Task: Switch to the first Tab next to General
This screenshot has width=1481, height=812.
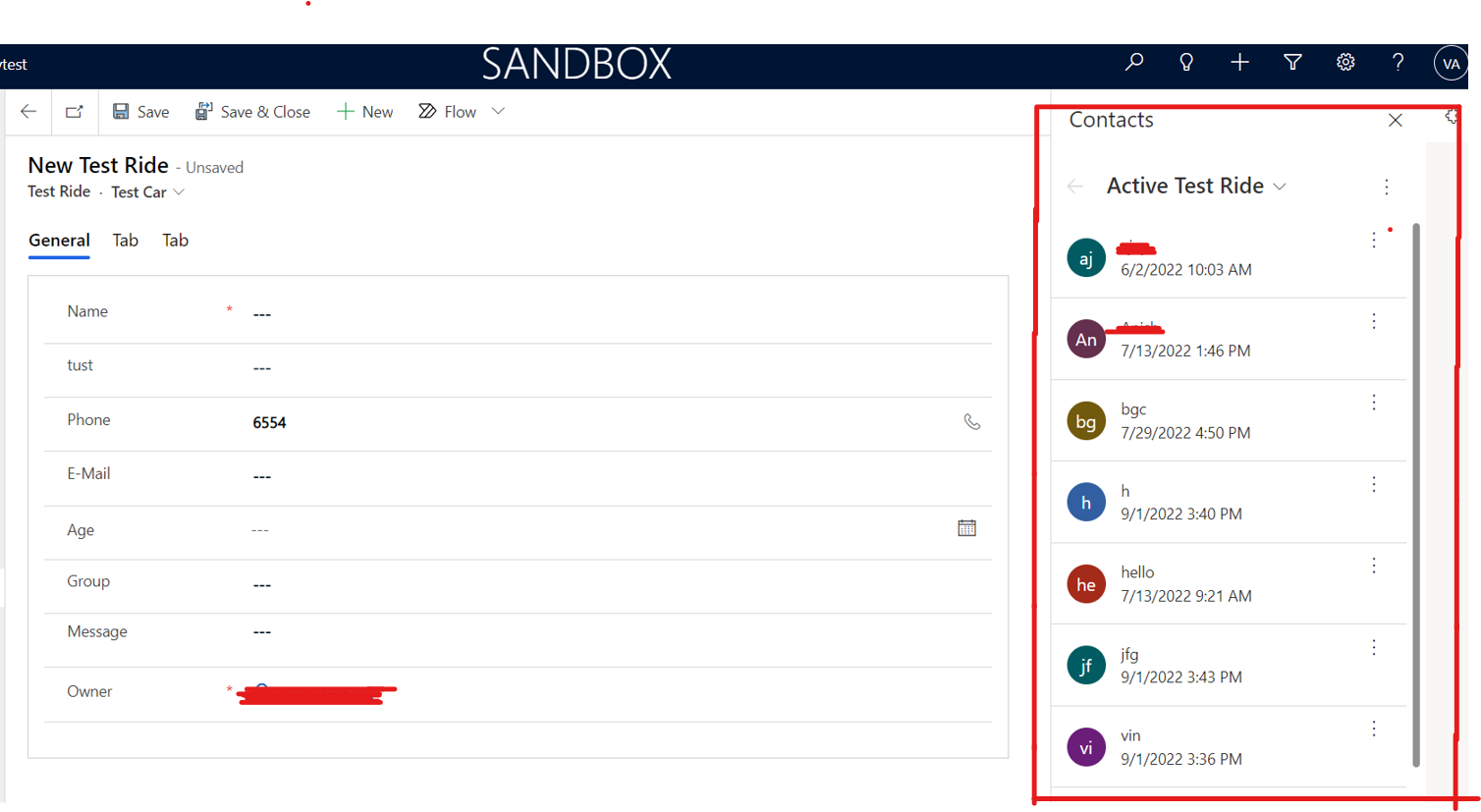Action: [x=125, y=241]
